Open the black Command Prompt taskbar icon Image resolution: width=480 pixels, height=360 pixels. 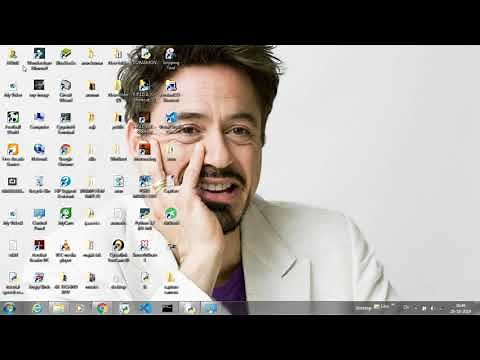167,308
